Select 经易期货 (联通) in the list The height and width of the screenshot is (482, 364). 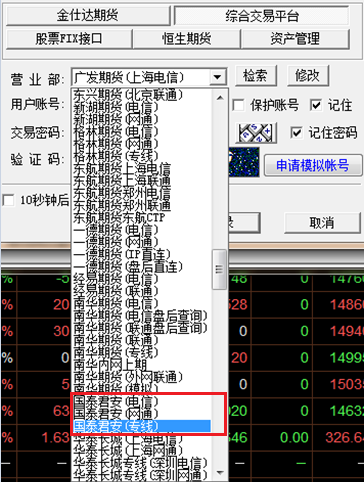[142, 291]
